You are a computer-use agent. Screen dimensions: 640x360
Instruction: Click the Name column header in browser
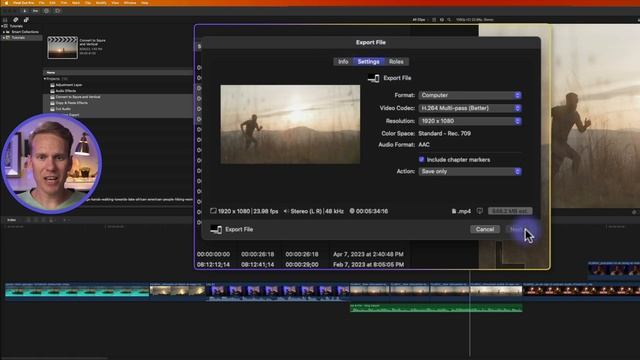pyautogui.click(x=51, y=72)
